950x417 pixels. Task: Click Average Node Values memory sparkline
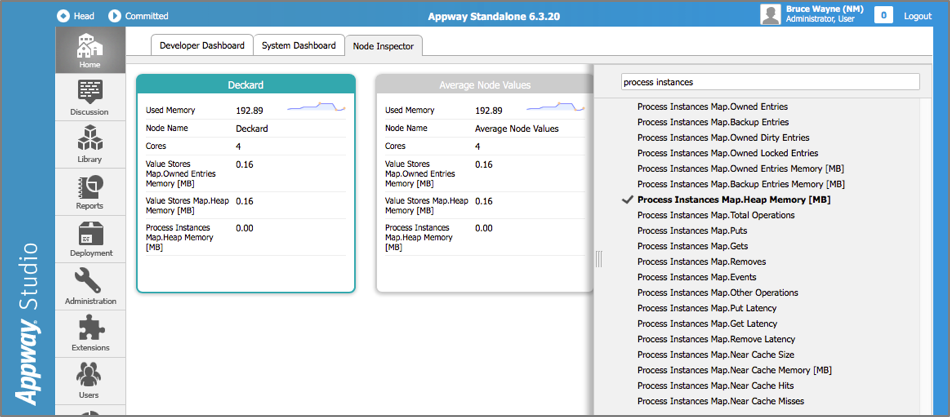pyautogui.click(x=556, y=107)
